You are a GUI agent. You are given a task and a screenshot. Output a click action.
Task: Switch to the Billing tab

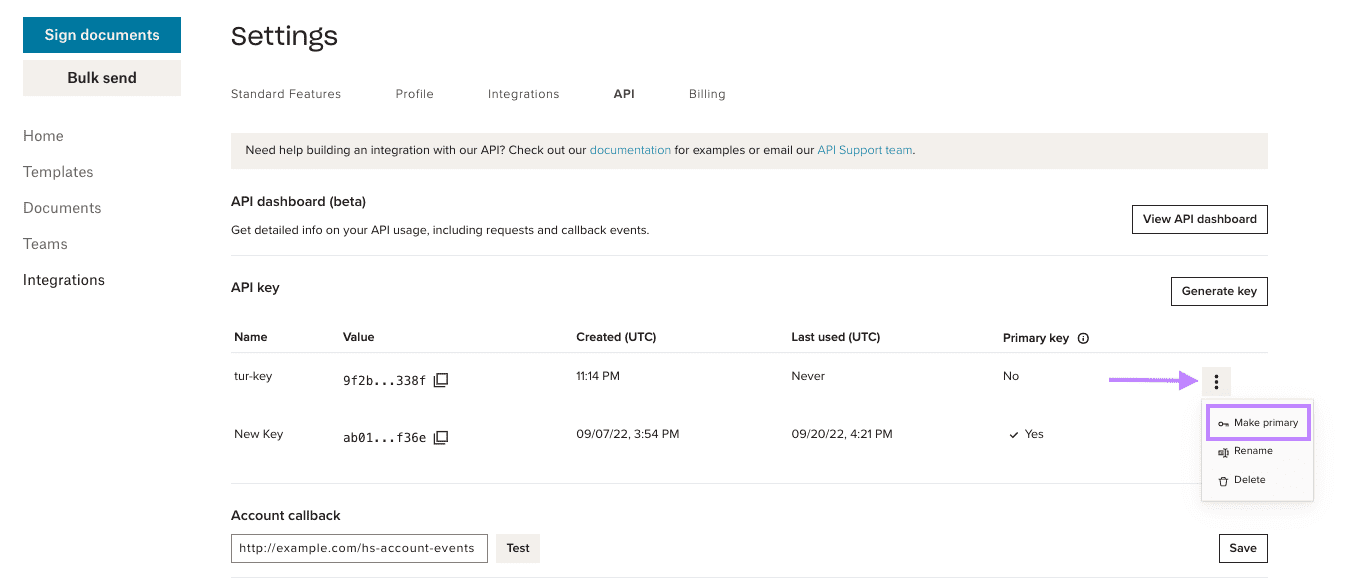707,93
